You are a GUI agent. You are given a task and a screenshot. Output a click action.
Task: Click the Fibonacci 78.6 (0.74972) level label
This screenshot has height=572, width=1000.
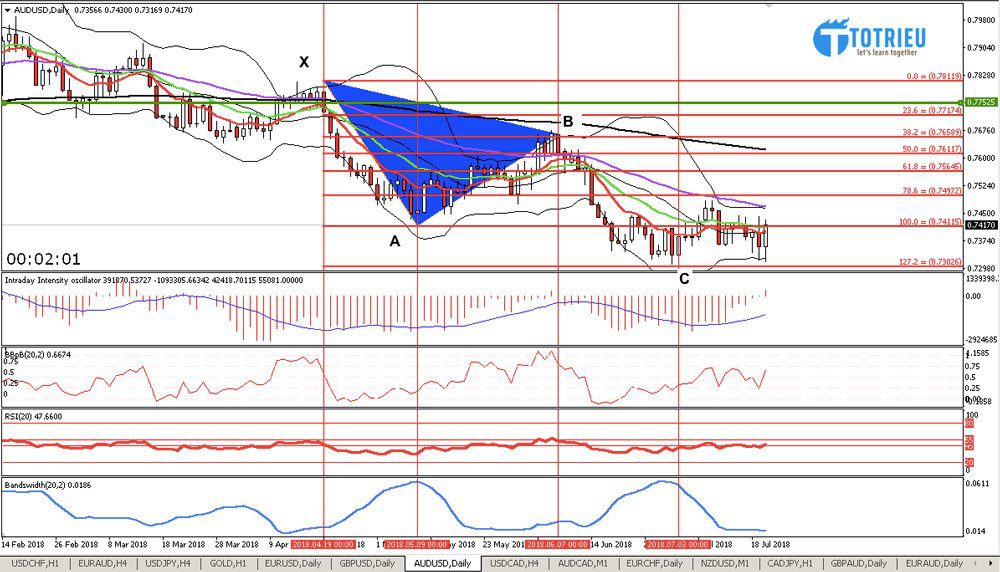click(932, 191)
